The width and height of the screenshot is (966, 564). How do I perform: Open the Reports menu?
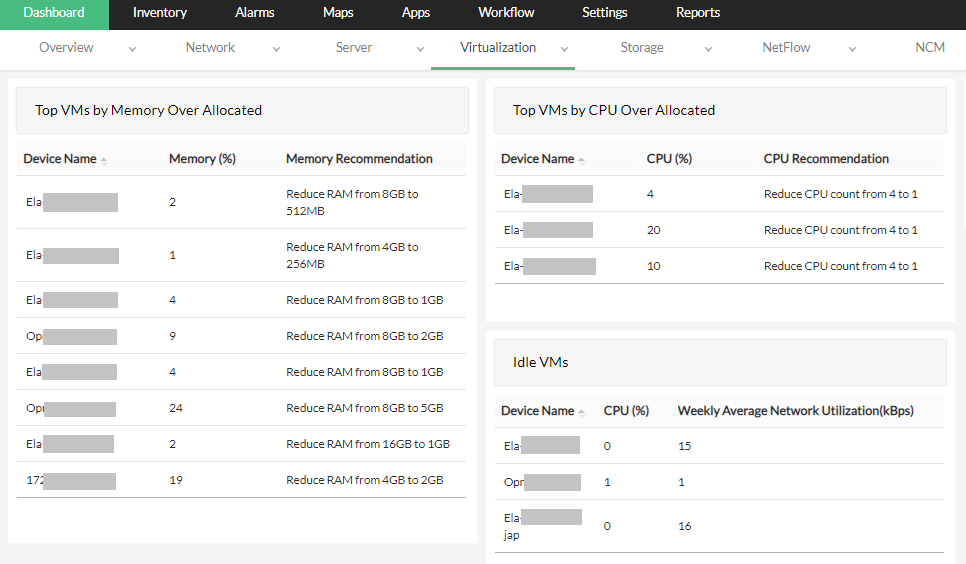point(698,13)
